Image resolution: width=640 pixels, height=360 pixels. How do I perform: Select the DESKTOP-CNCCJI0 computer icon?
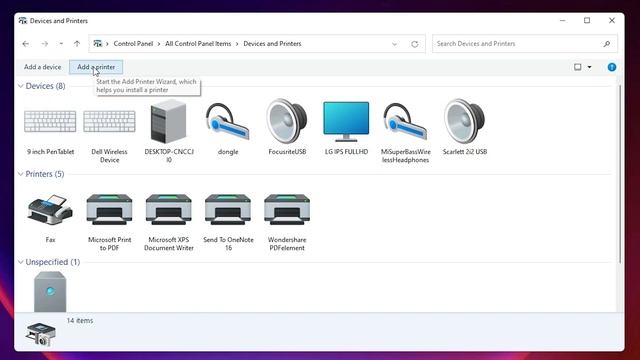[x=169, y=121]
